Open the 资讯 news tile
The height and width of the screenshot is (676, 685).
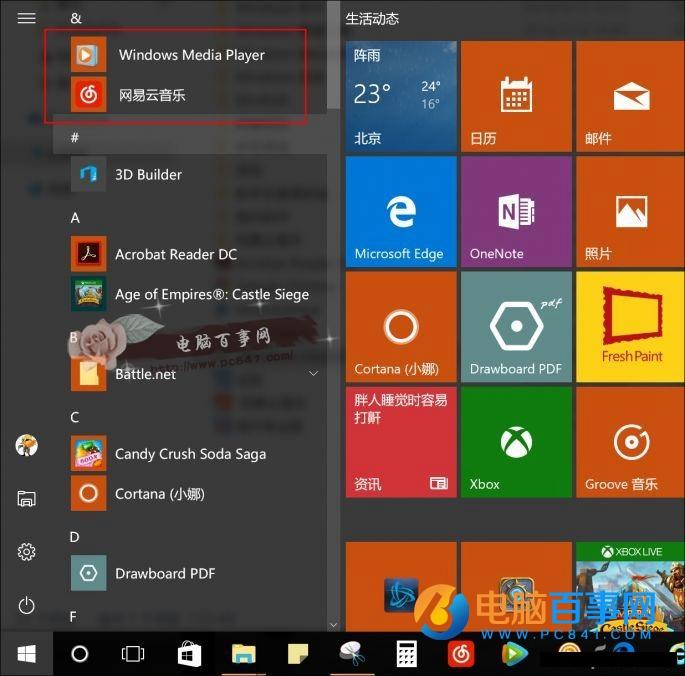(x=401, y=442)
